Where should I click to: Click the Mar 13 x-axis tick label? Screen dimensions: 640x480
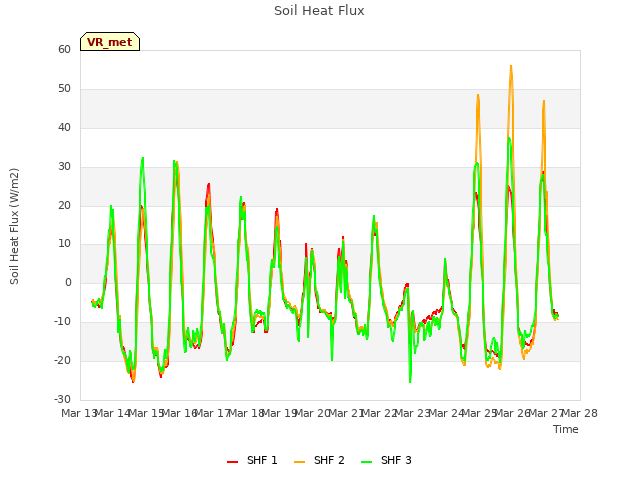(x=78, y=413)
